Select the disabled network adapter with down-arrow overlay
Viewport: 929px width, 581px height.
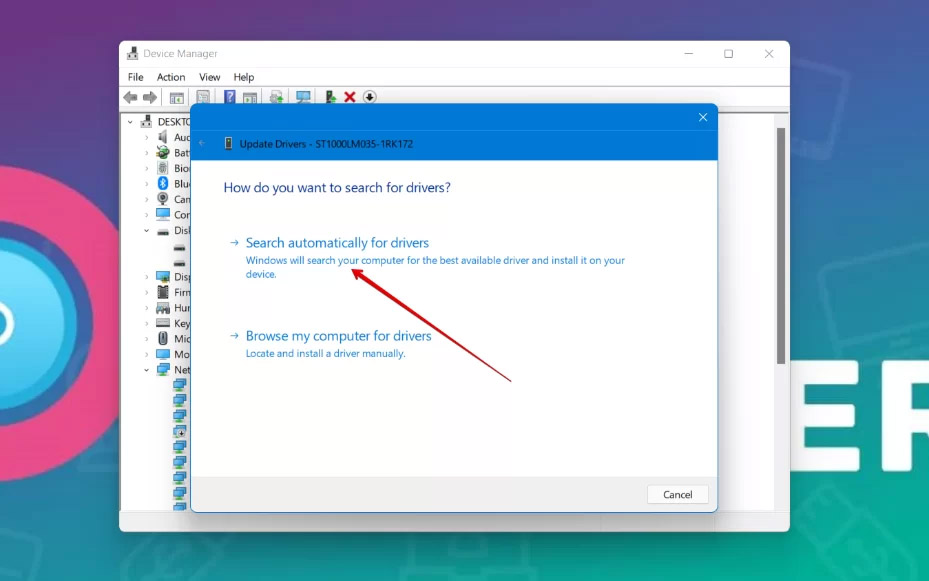(x=180, y=431)
